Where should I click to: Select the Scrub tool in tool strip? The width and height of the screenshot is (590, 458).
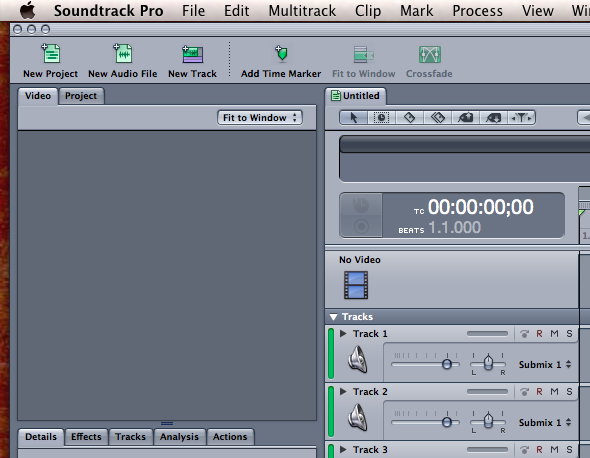522,118
